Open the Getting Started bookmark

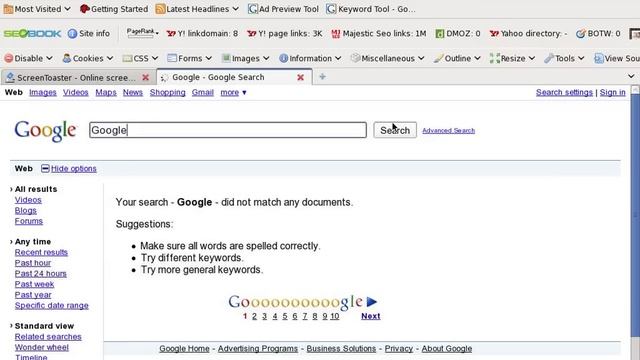coord(114,9)
